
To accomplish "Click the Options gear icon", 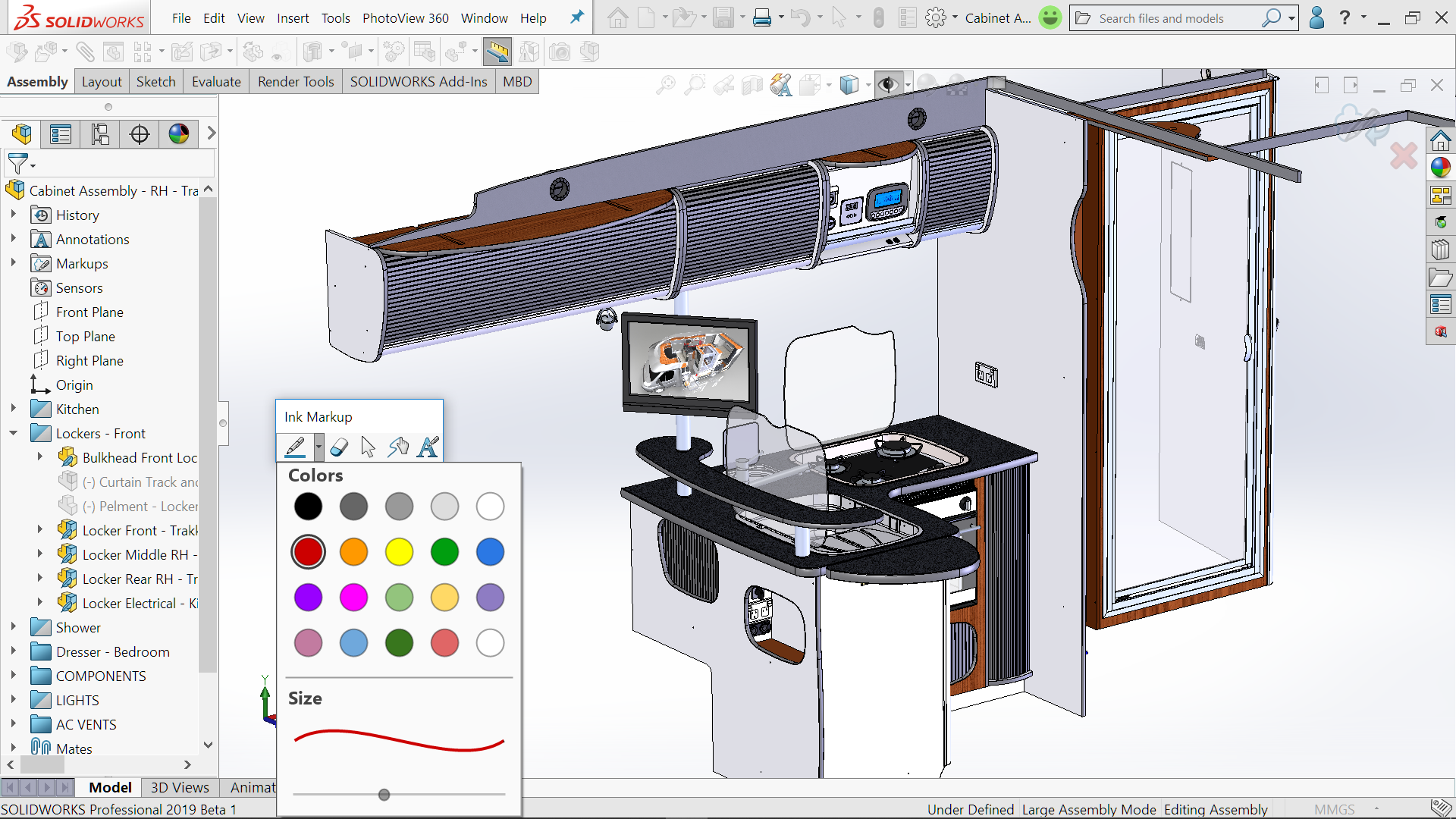I will click(936, 18).
